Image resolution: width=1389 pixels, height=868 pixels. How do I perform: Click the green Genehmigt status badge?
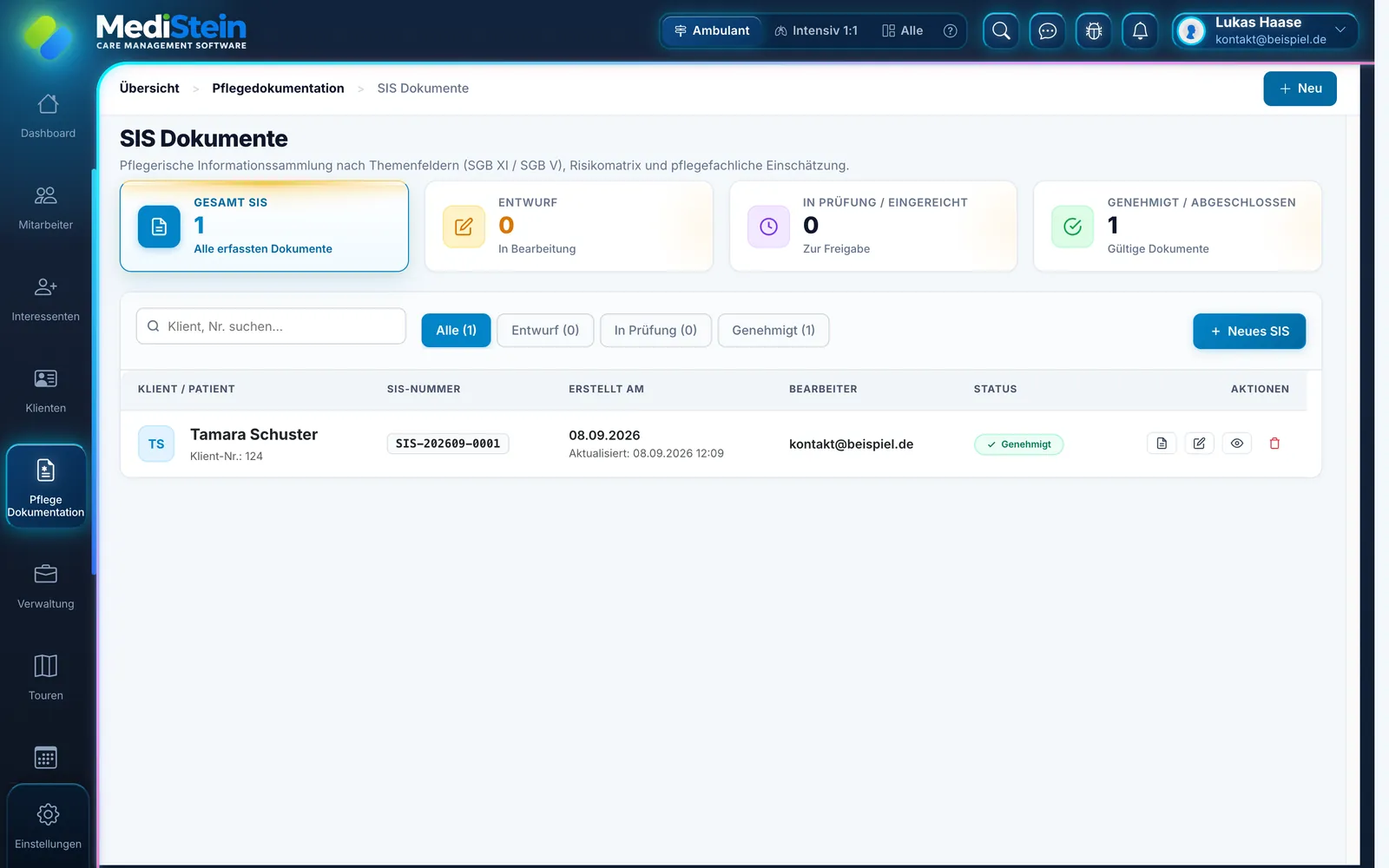click(1019, 444)
